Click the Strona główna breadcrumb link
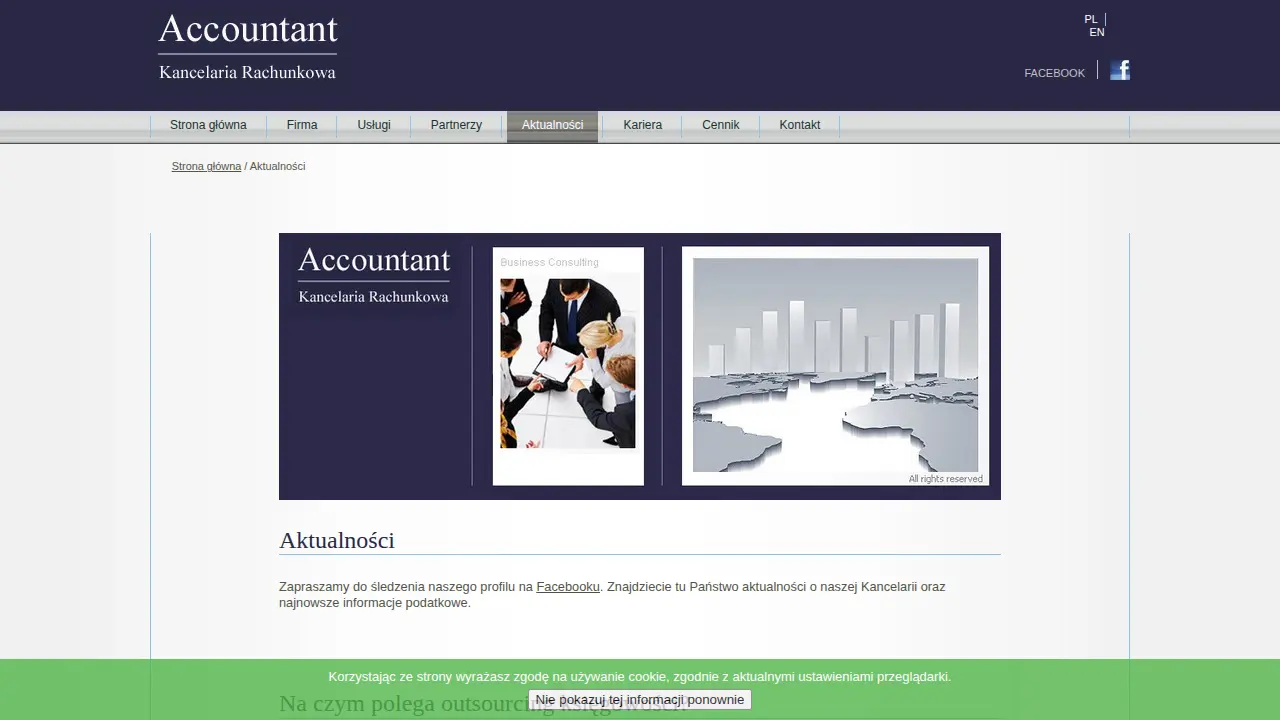Image resolution: width=1280 pixels, height=720 pixels. point(206,166)
